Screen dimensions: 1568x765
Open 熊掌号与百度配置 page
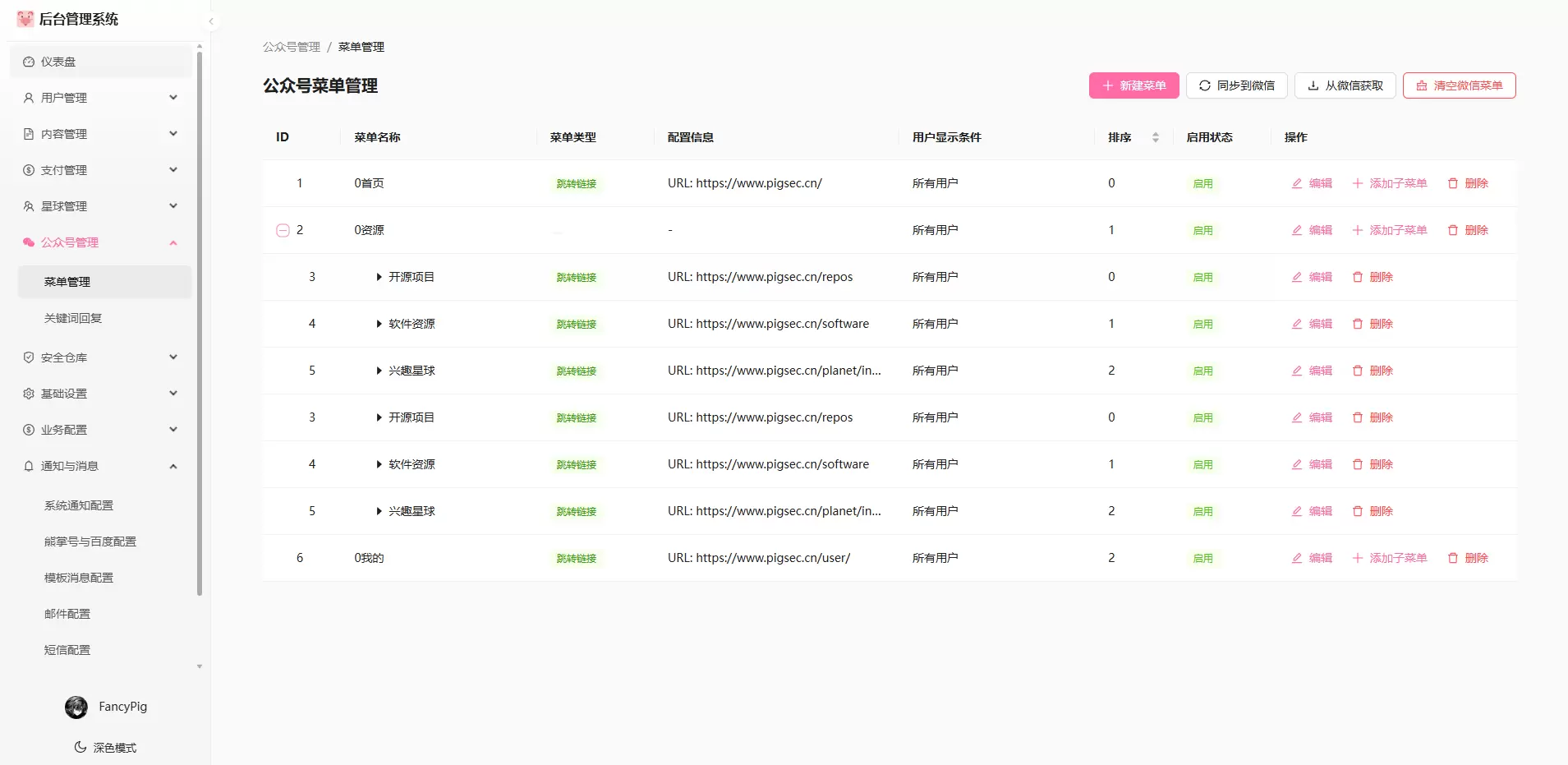[104, 541]
